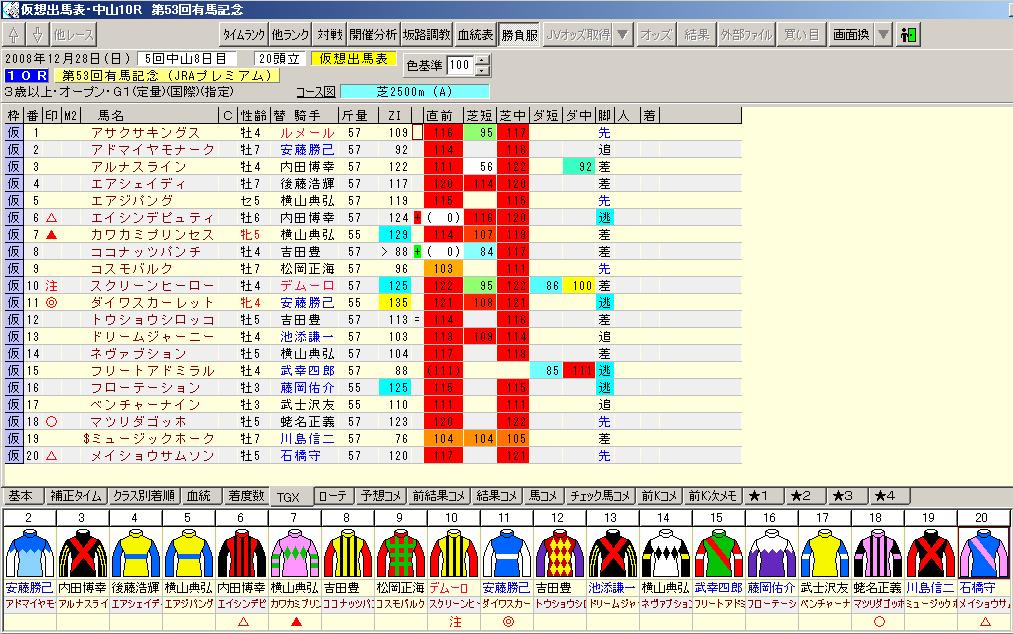This screenshot has width=1013, height=634.
Task: Click the green silk with red sash numbered 15
Action: point(721,552)
